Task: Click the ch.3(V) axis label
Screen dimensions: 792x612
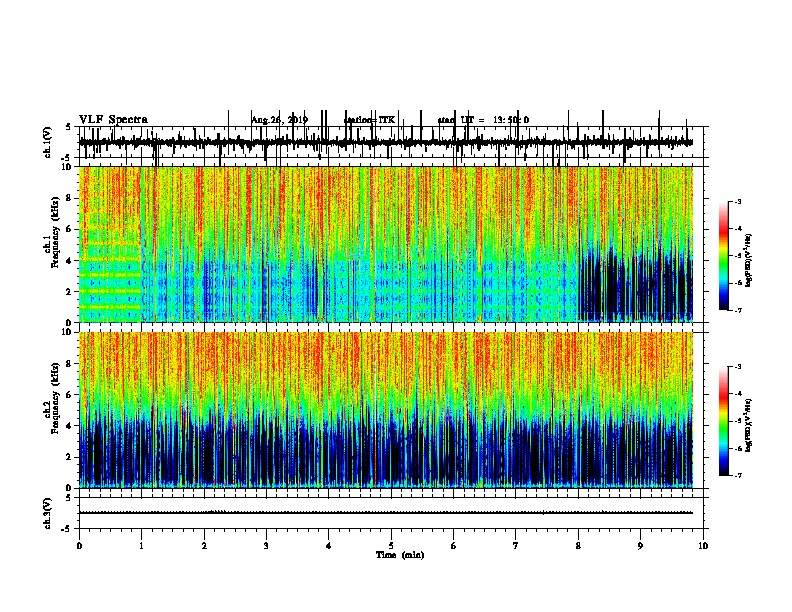Action: coord(48,513)
